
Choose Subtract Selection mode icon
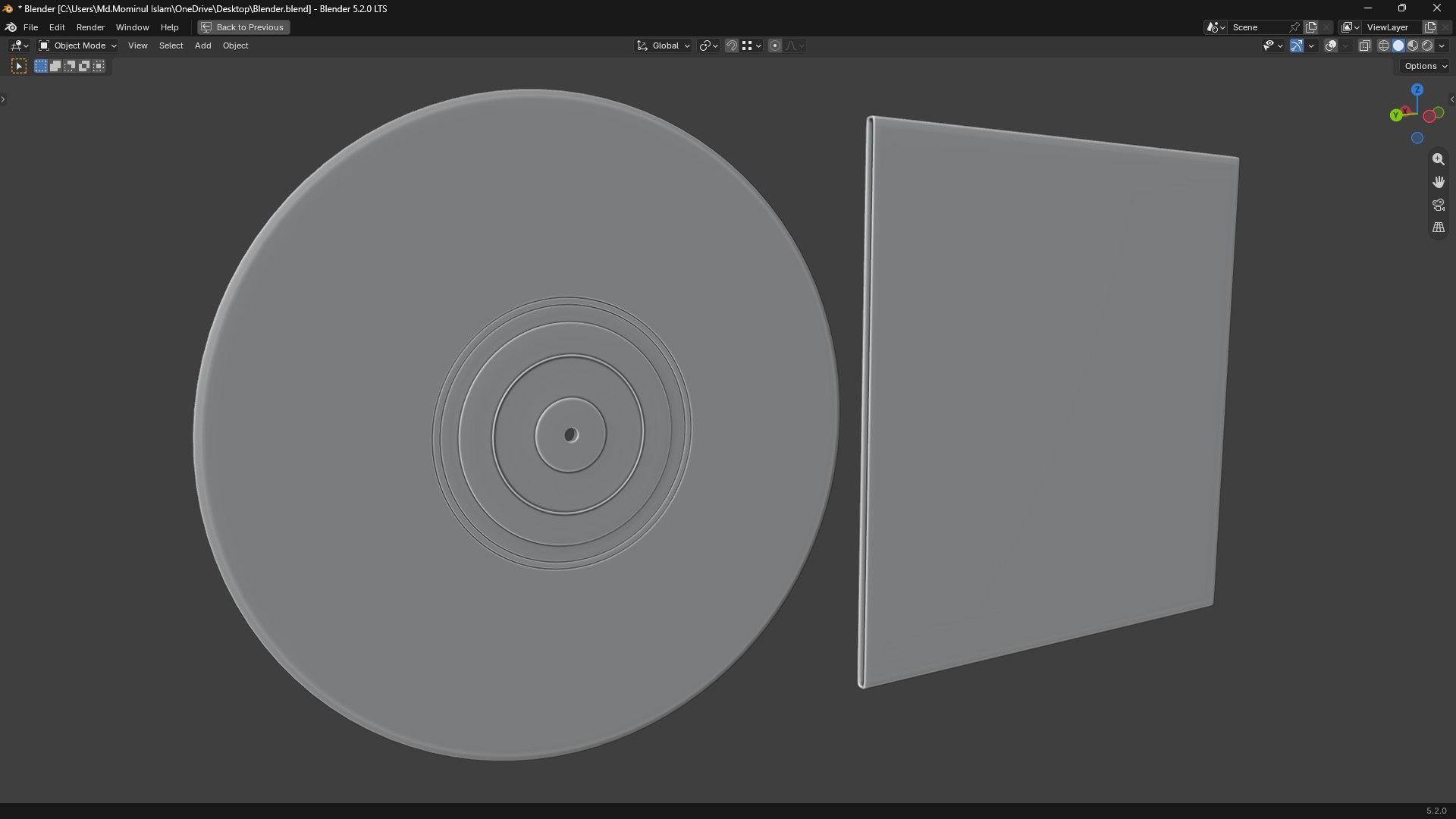click(70, 67)
